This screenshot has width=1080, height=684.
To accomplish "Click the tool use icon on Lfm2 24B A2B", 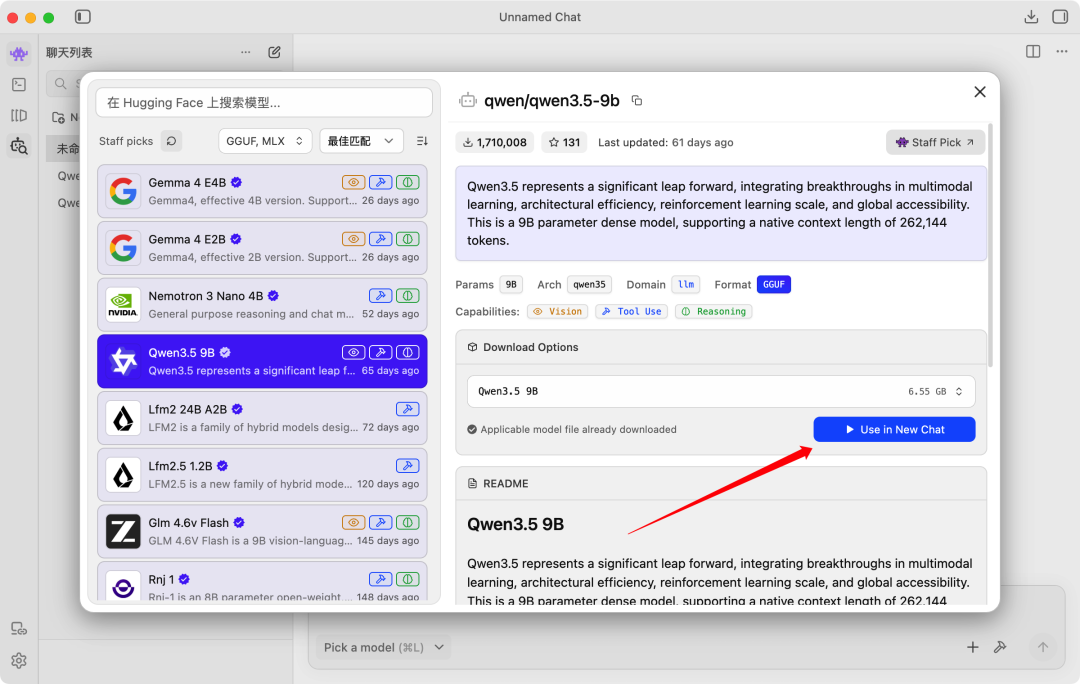I will tap(408, 409).
